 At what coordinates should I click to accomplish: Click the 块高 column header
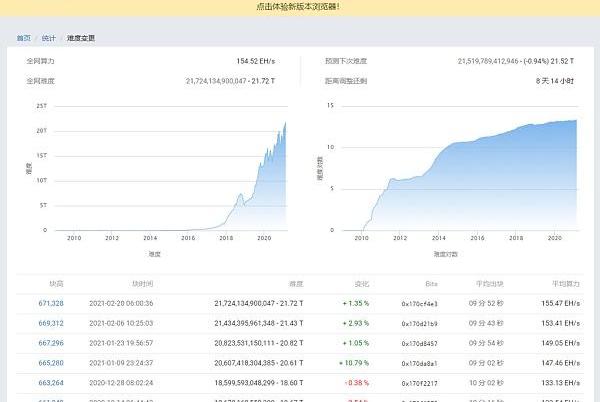click(56, 283)
